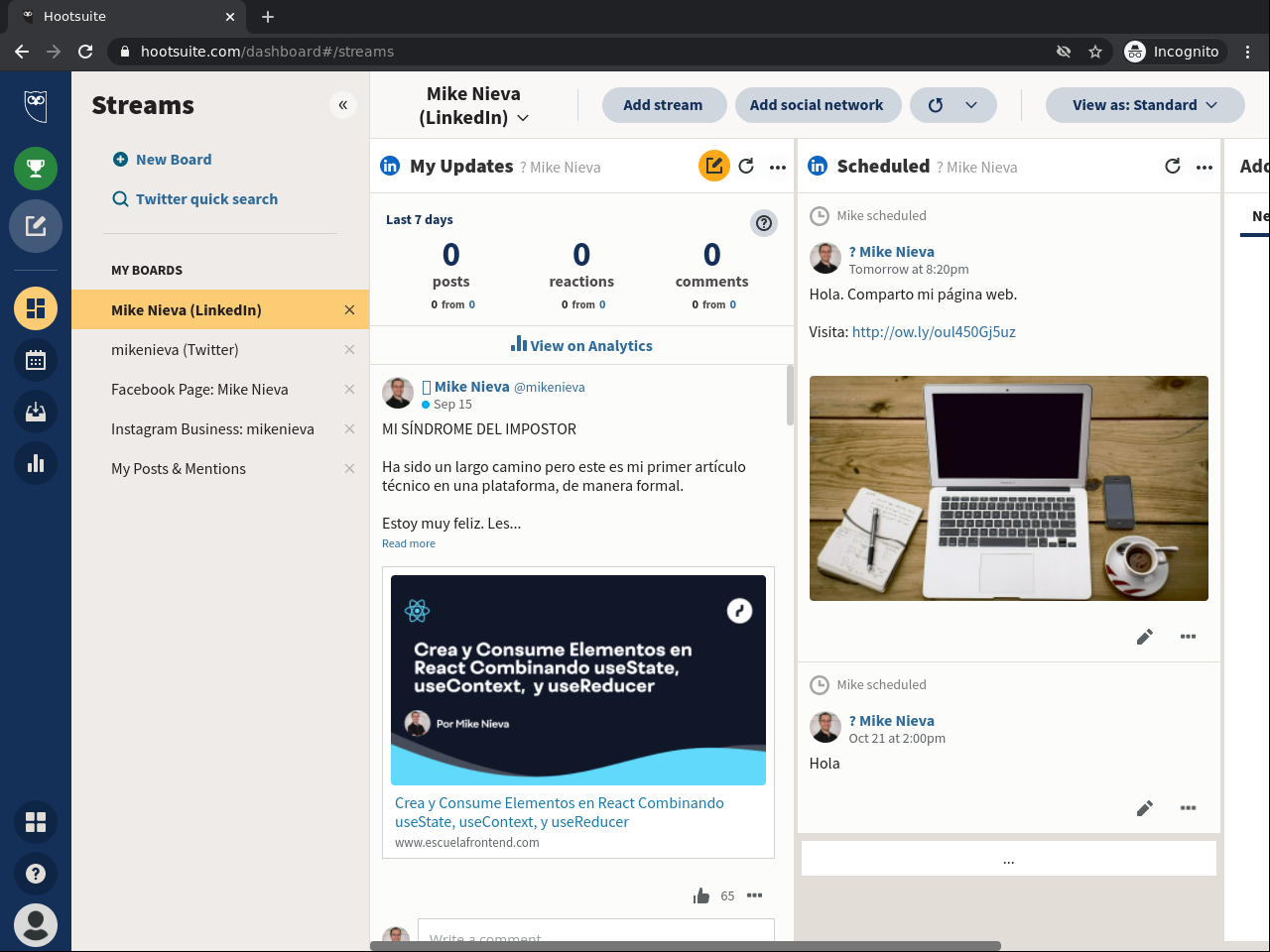Open the Hootsuite owl logo home
The image size is (1270, 952).
pyautogui.click(x=36, y=105)
